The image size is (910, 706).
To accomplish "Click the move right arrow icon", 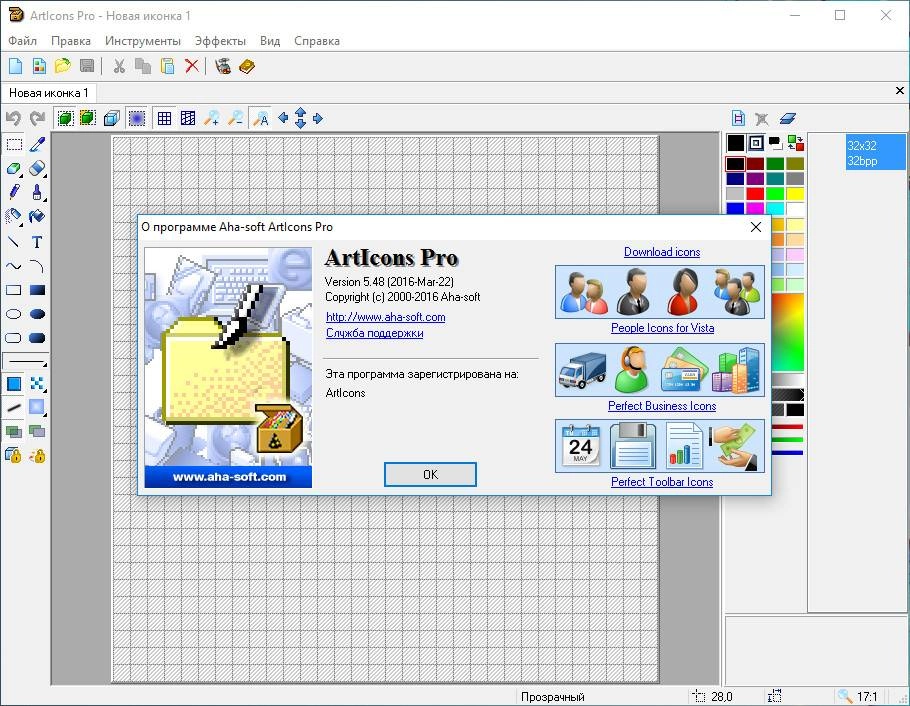I will coord(318,118).
